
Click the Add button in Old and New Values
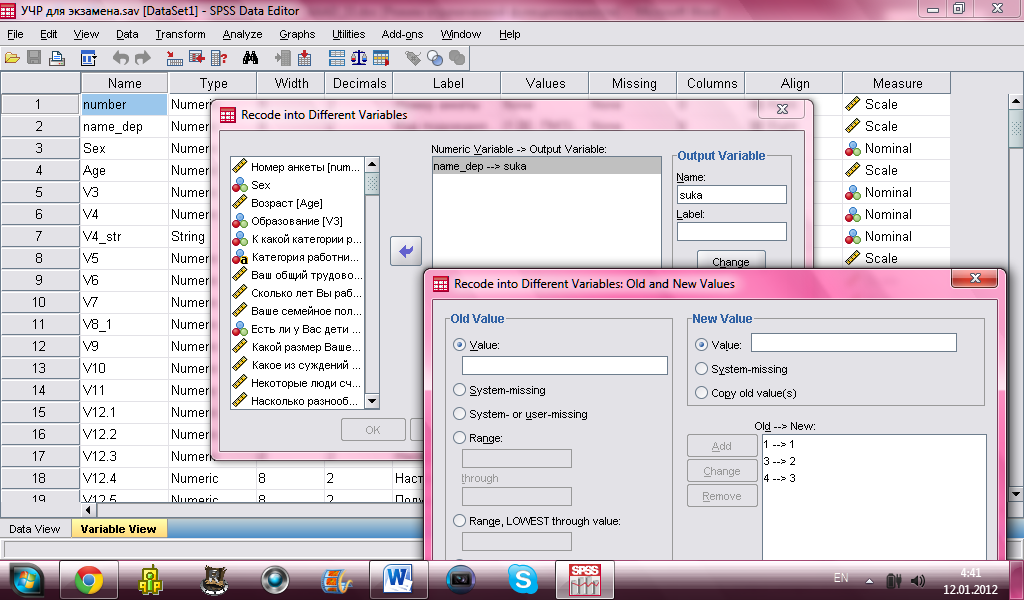coord(722,446)
